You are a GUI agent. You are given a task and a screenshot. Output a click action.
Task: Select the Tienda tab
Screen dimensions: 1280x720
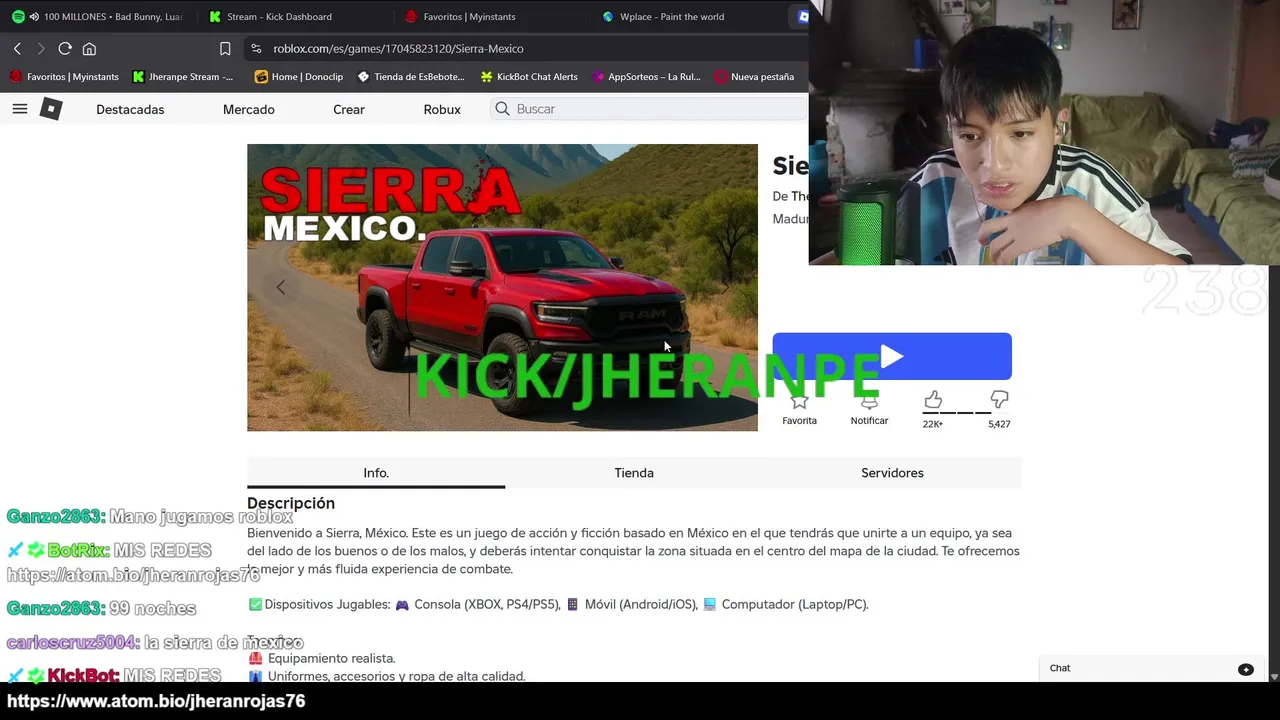point(634,473)
